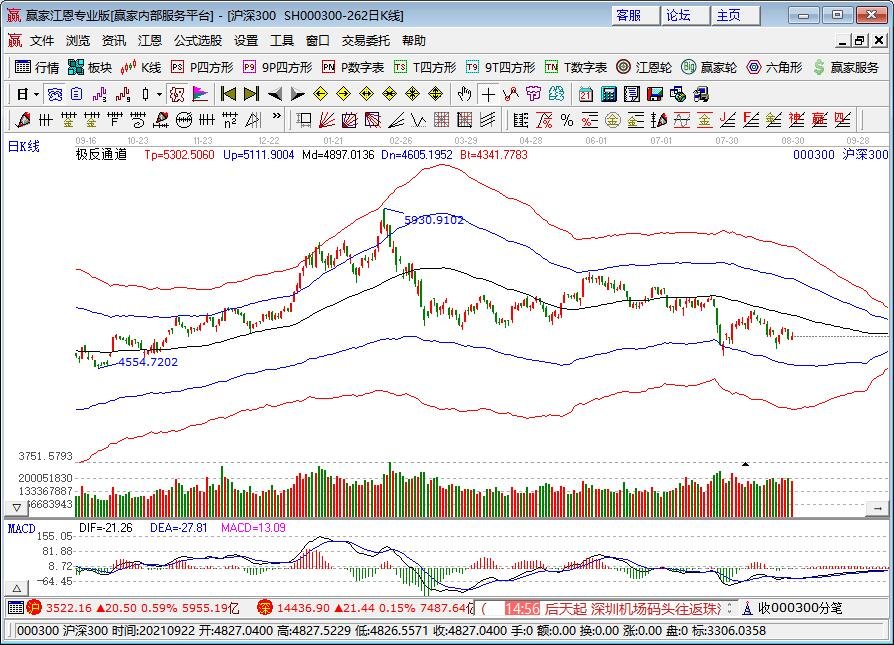The height and width of the screenshot is (645, 894).
Task: Select the gold circle 金 icon
Action: point(612,120)
